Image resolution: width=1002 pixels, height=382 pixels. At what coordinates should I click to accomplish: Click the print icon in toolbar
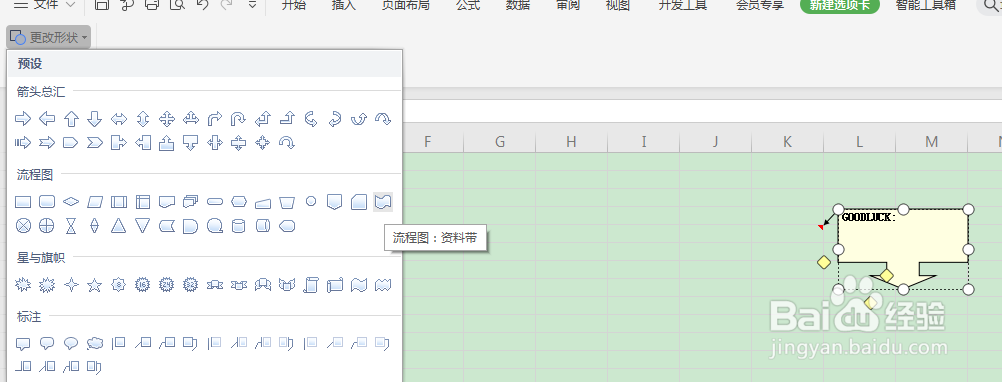[151, 5]
